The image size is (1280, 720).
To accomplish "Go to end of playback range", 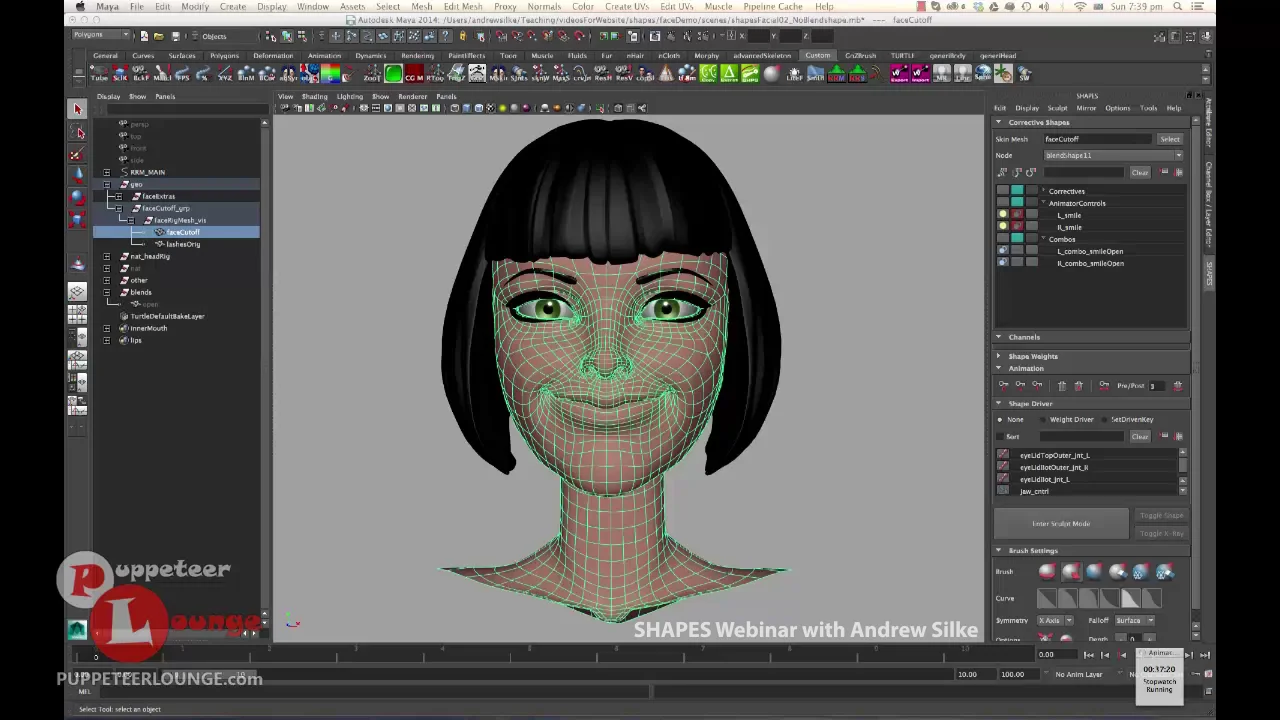I will 1204,655.
